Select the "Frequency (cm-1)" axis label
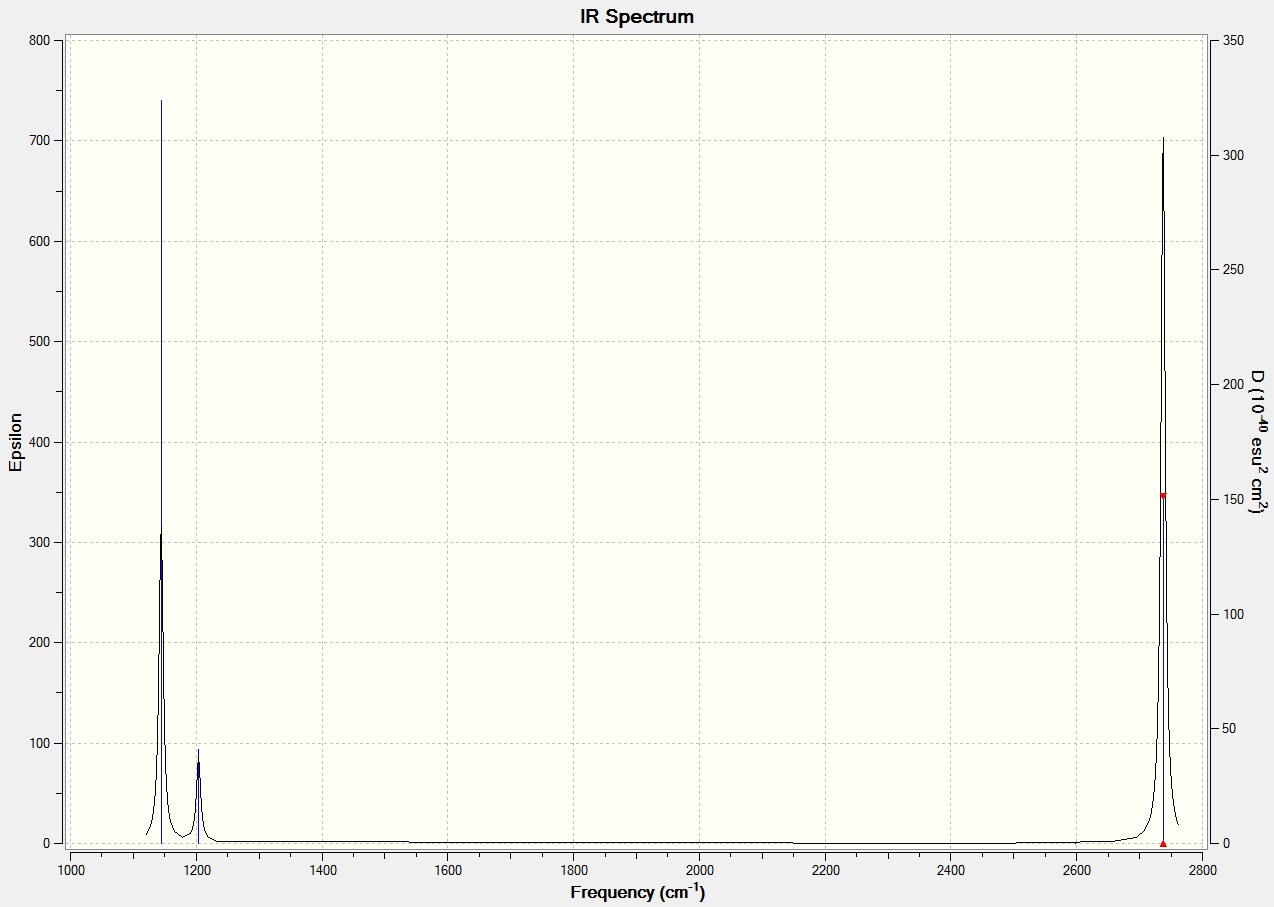Screen dimensions: 1274x907 point(637,891)
